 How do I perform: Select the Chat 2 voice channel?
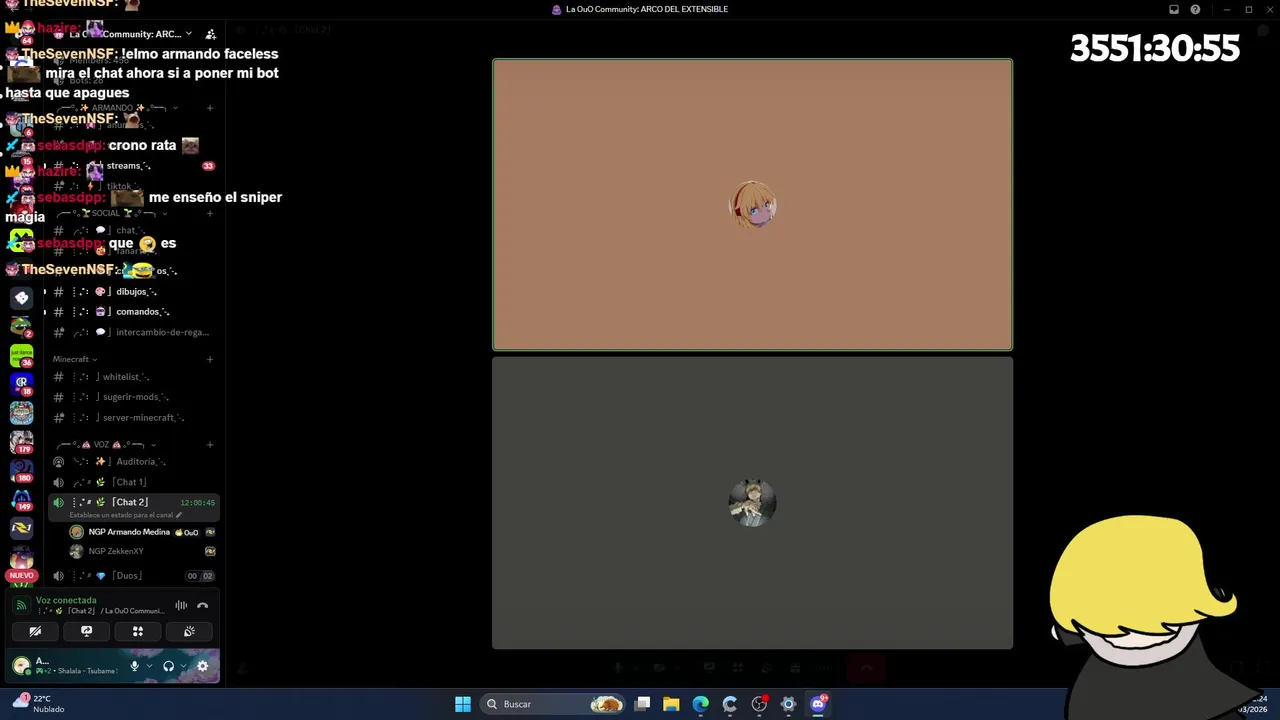click(133, 502)
